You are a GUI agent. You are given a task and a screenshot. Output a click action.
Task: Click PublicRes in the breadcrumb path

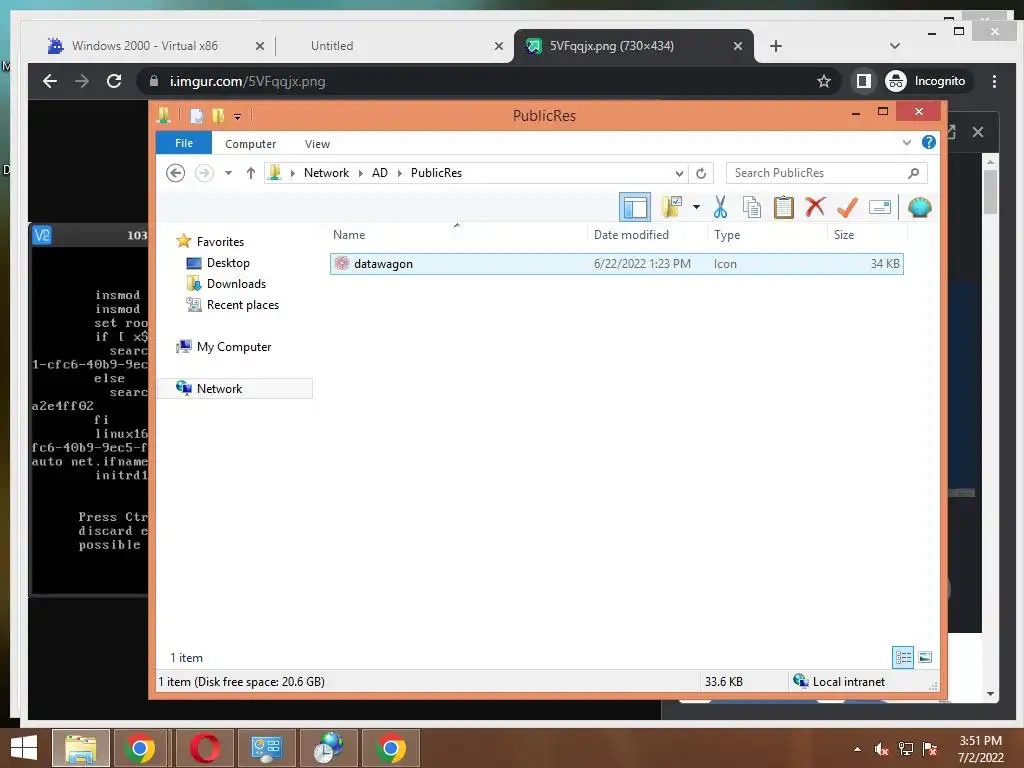pyautogui.click(x=436, y=173)
